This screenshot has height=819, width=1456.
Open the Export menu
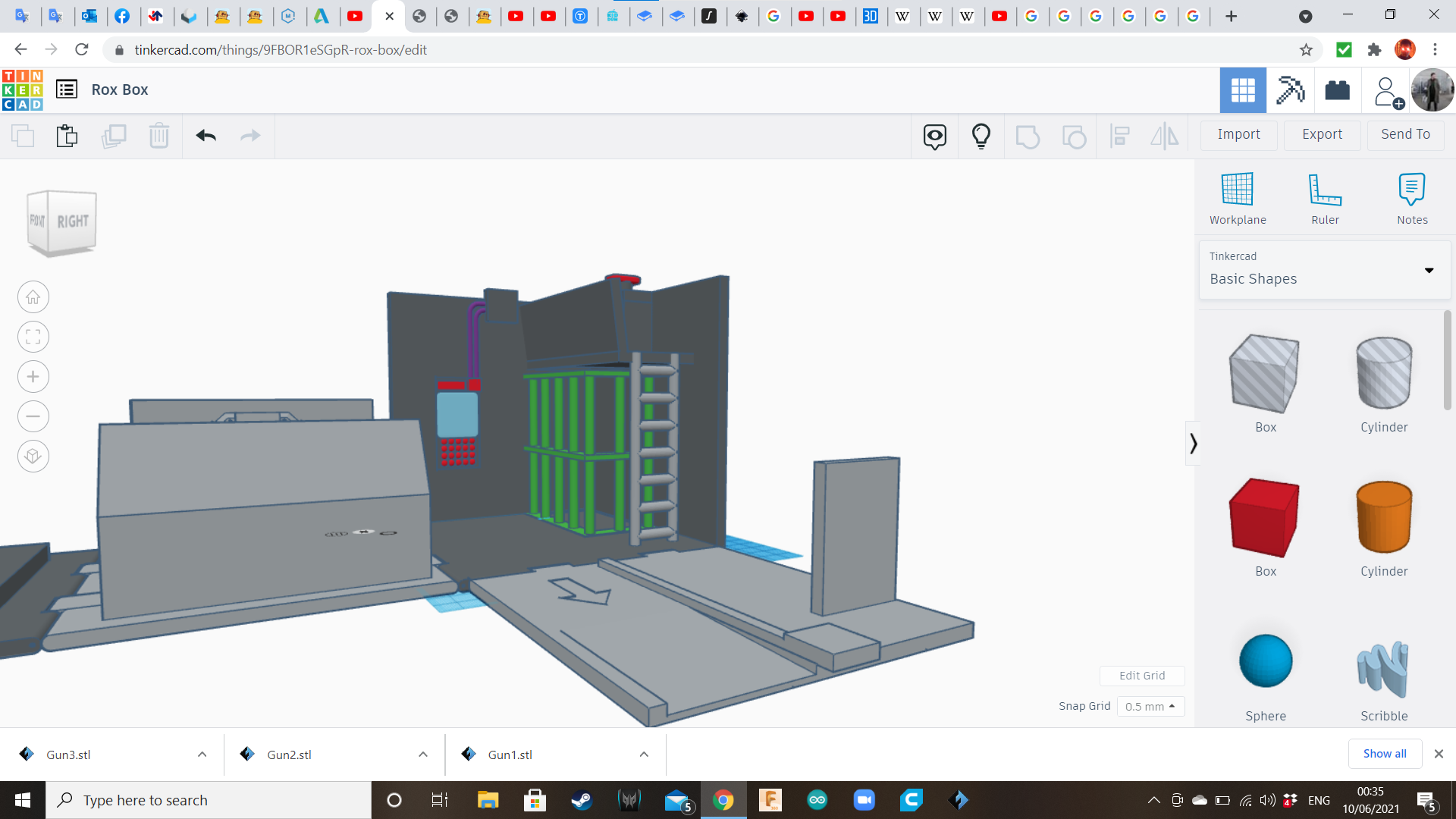[1322, 134]
